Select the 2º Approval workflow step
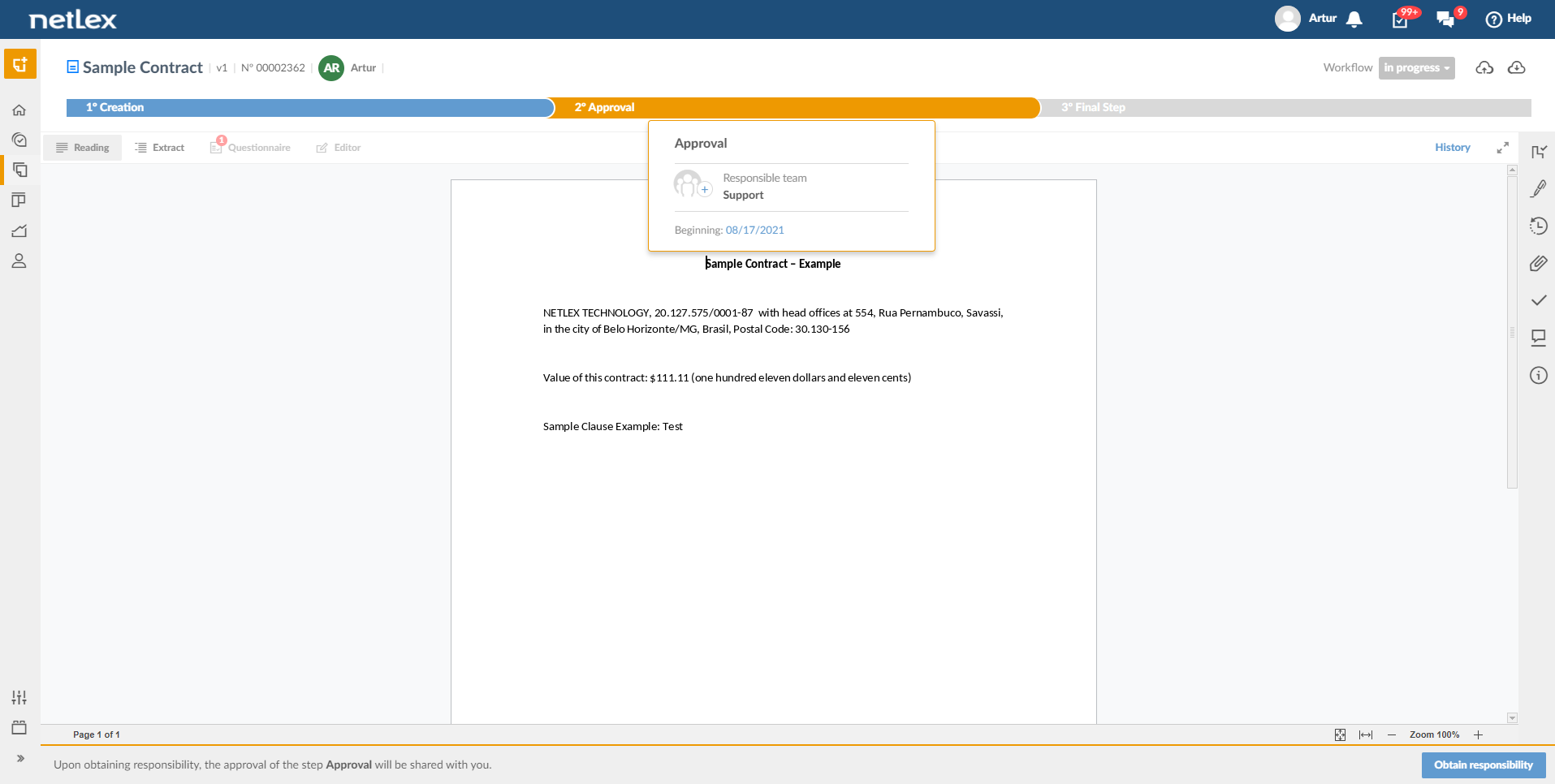 pyautogui.click(x=794, y=107)
